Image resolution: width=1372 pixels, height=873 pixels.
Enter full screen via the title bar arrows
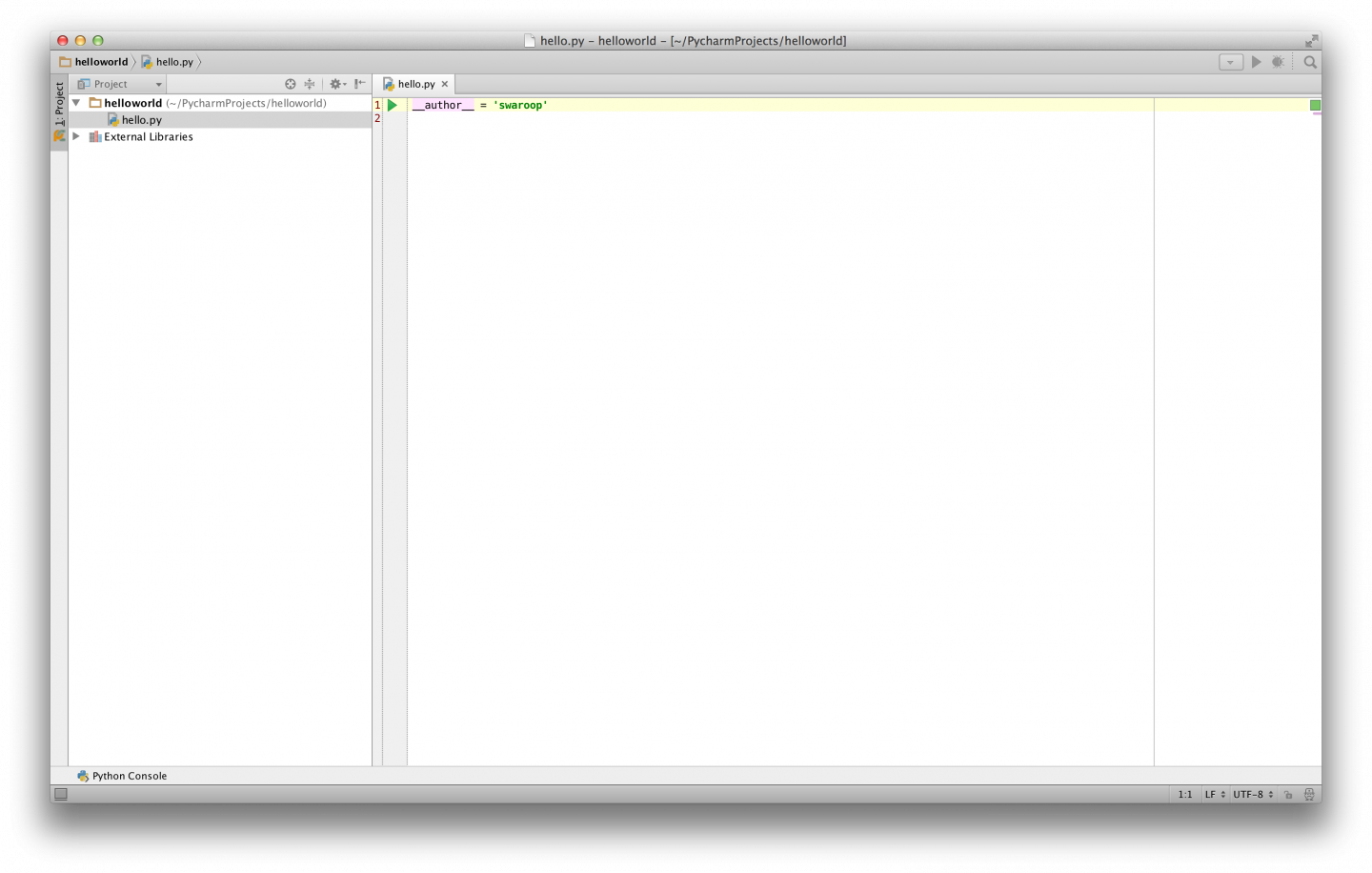[x=1311, y=41]
